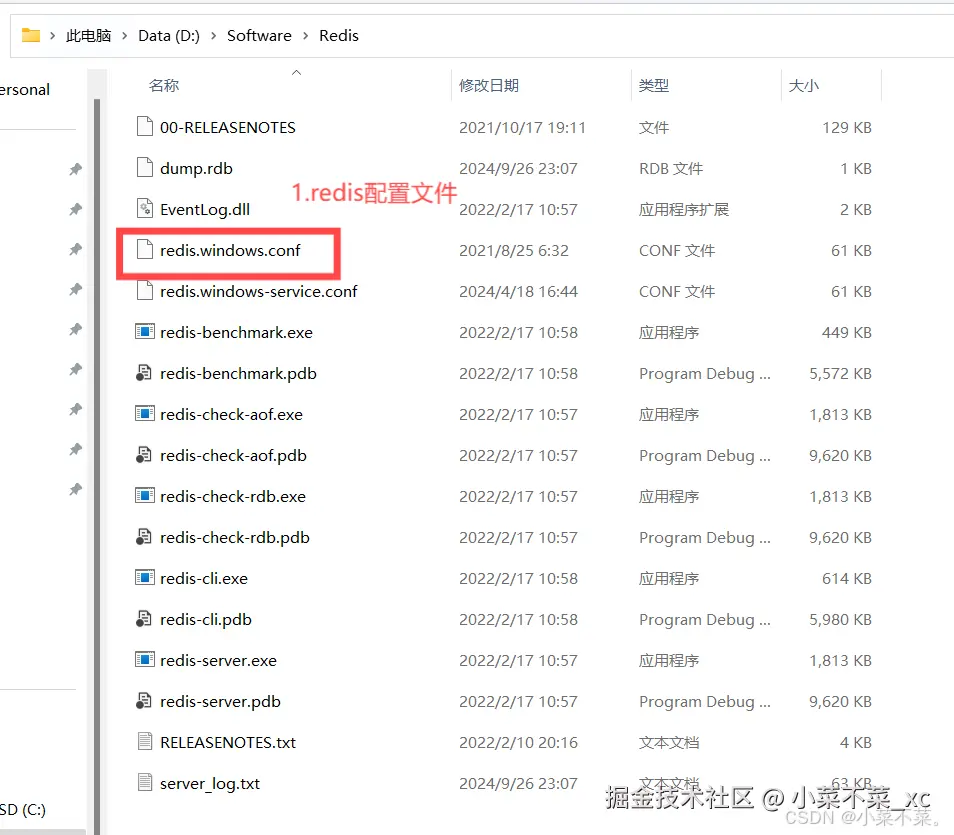The image size is (954, 835).
Task: Select the redis-check-aof.exe file name
Action: (231, 414)
